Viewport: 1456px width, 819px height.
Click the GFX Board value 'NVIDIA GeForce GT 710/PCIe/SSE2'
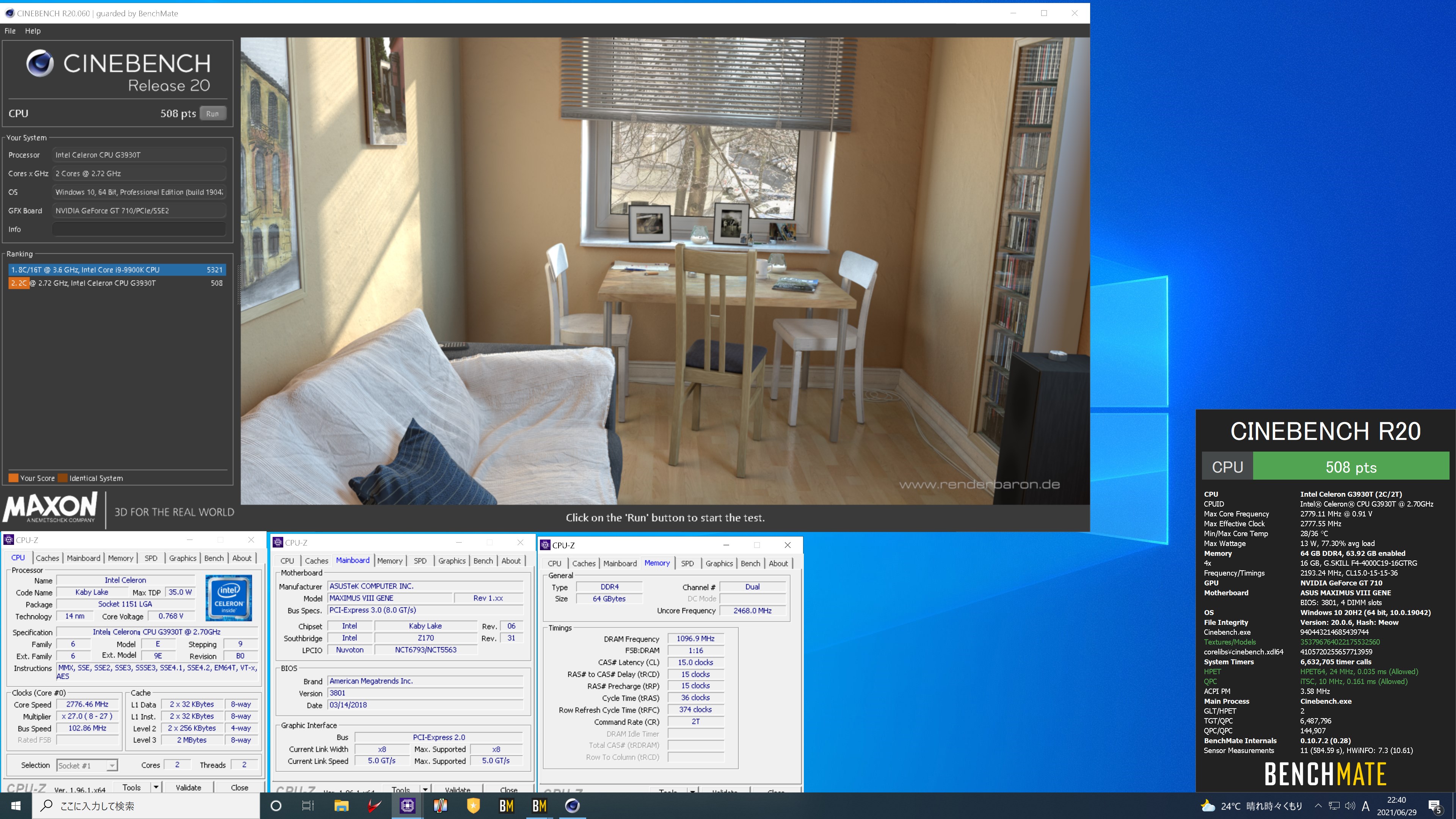tap(139, 211)
